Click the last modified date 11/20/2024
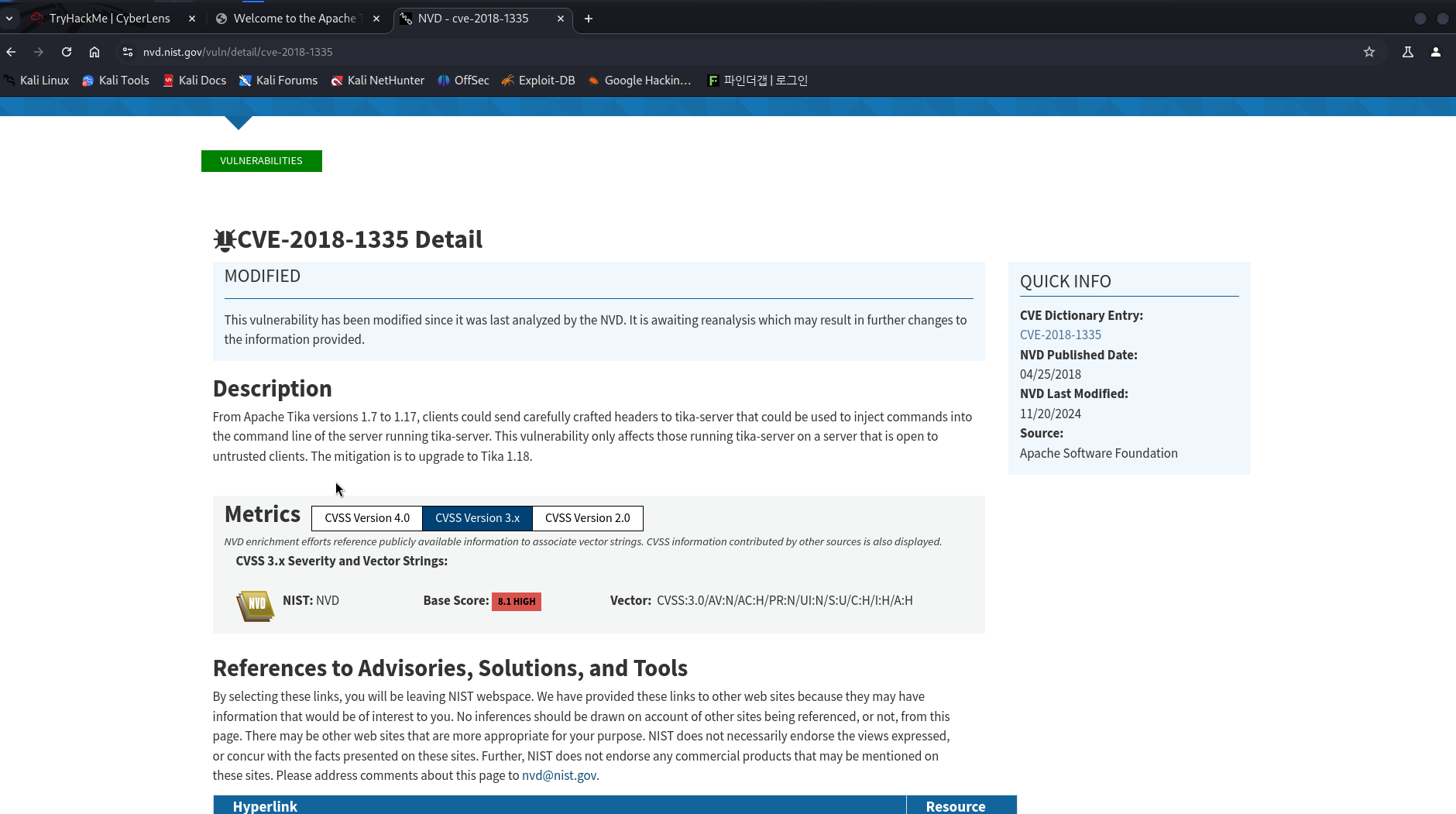This screenshot has height=814, width=1456. (1050, 414)
